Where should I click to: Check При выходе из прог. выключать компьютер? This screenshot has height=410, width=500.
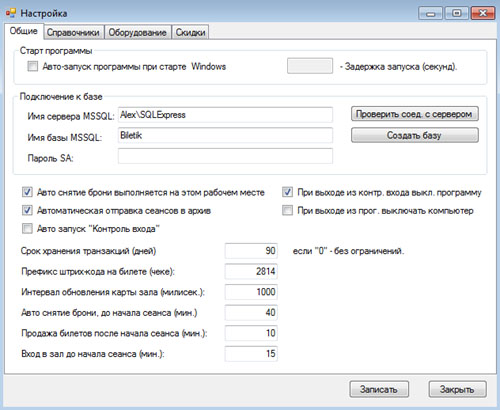[x=287, y=210]
